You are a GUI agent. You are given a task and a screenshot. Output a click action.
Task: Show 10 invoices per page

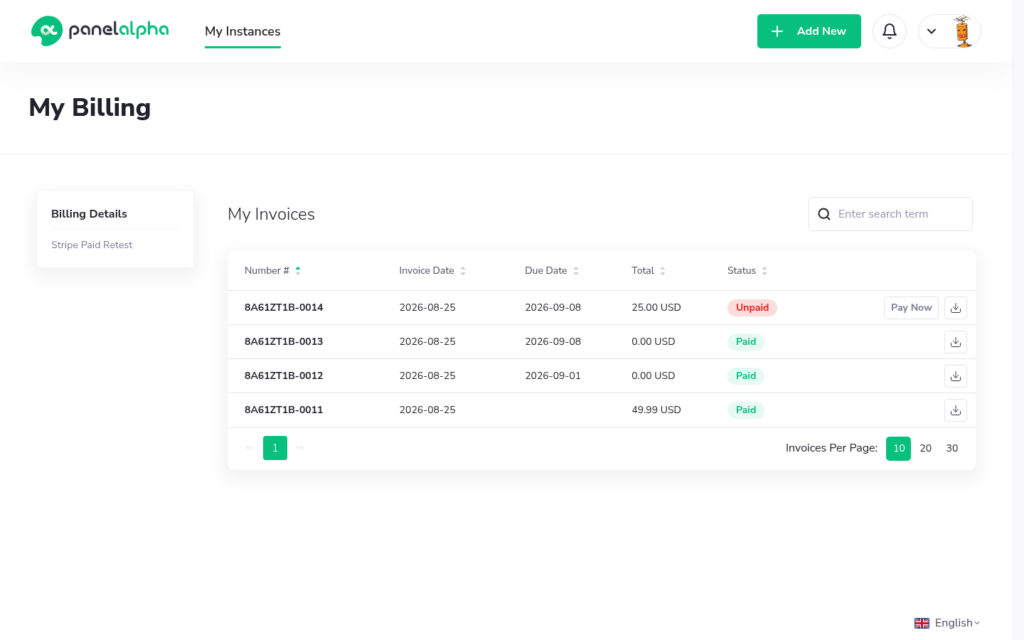pyautogui.click(x=898, y=448)
